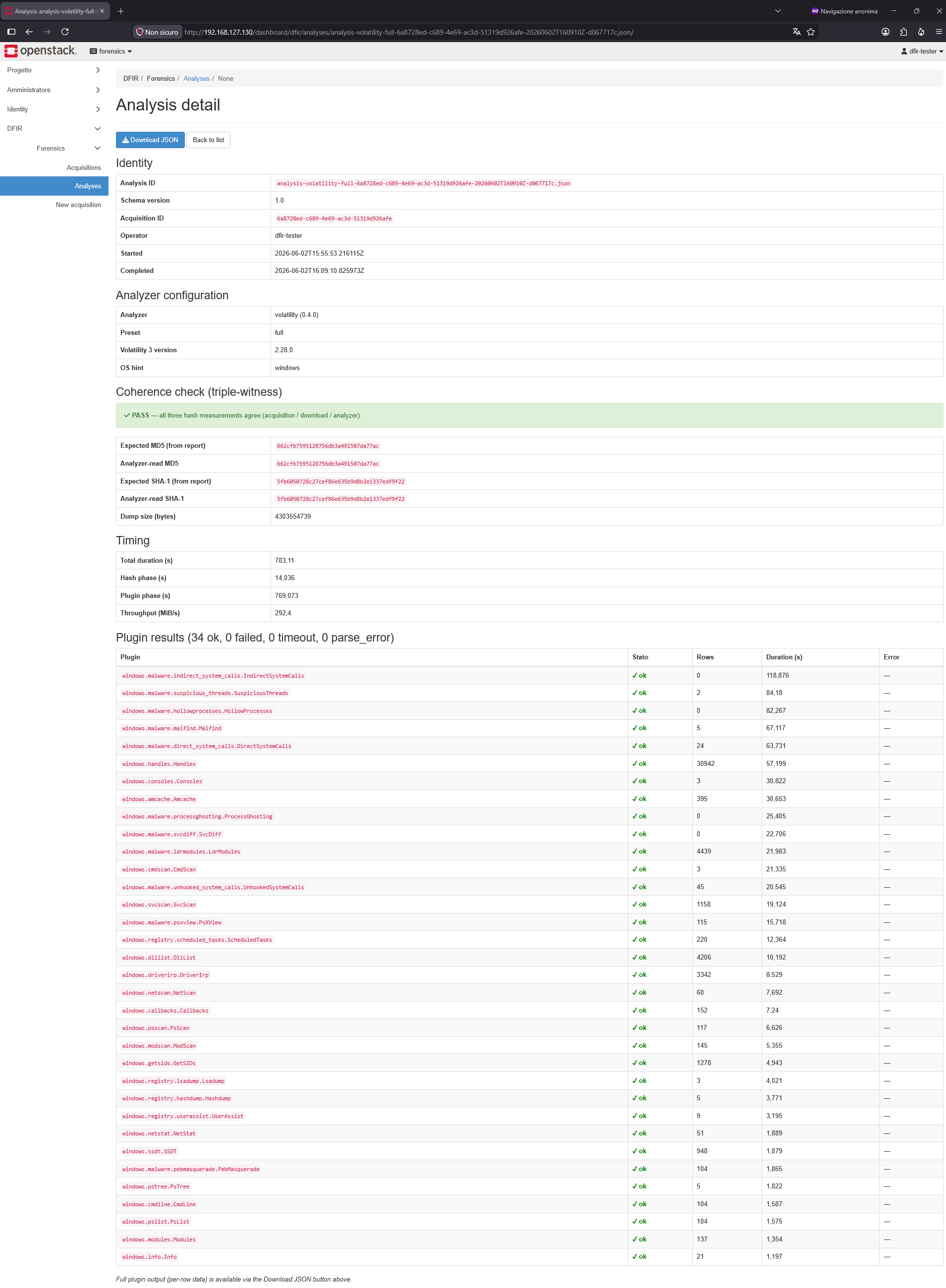946x1288 pixels.
Task: Expand the Identity sidebar section
Action: [54, 109]
